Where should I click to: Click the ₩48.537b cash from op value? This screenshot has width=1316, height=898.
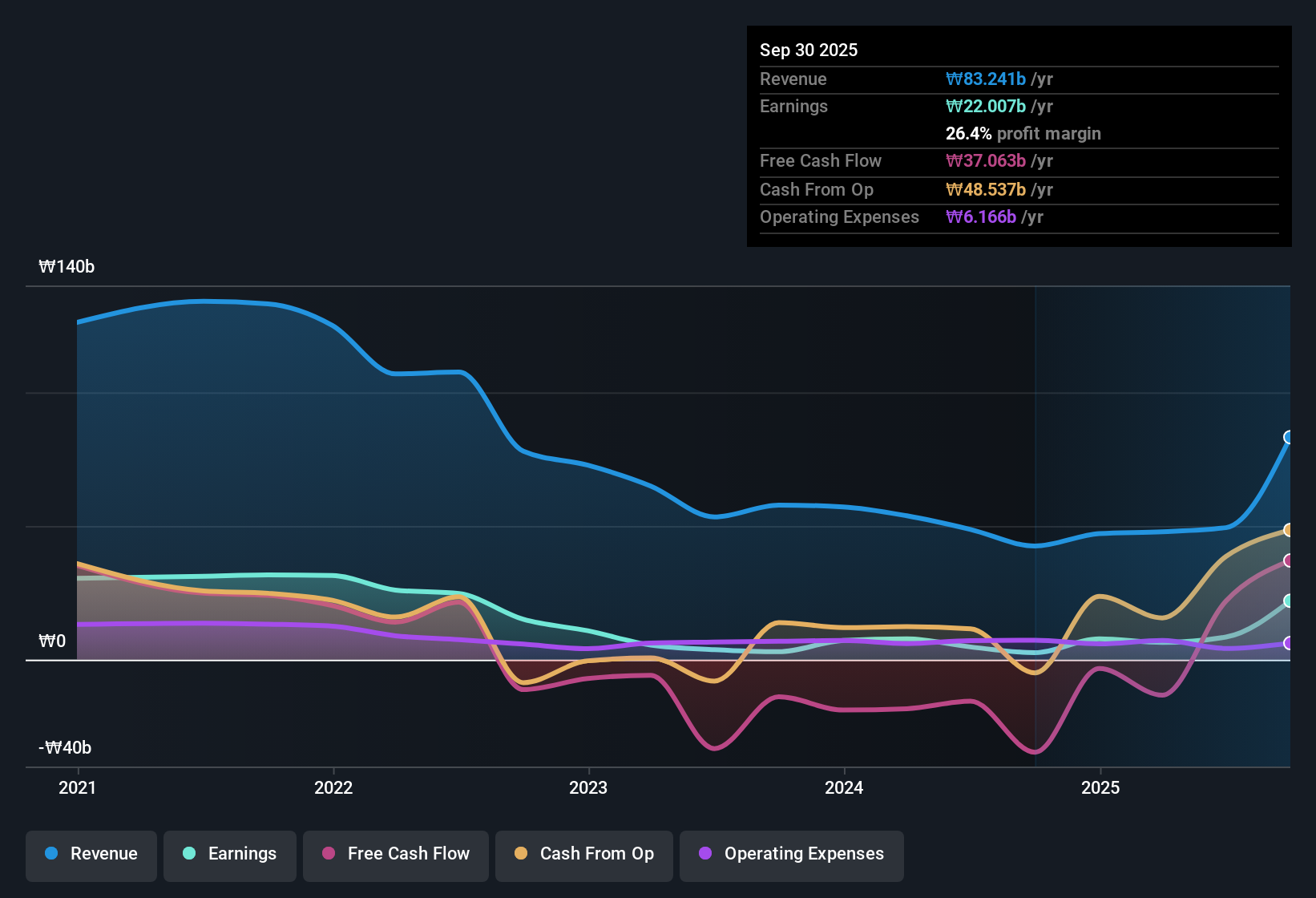pos(986,189)
